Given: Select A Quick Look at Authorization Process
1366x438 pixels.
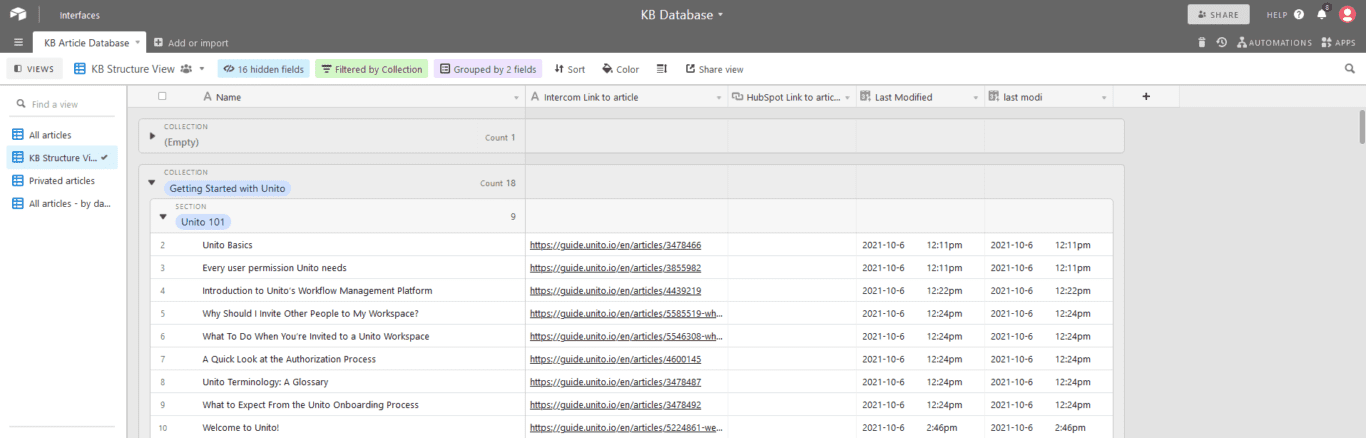Looking at the screenshot, I should coord(289,359).
